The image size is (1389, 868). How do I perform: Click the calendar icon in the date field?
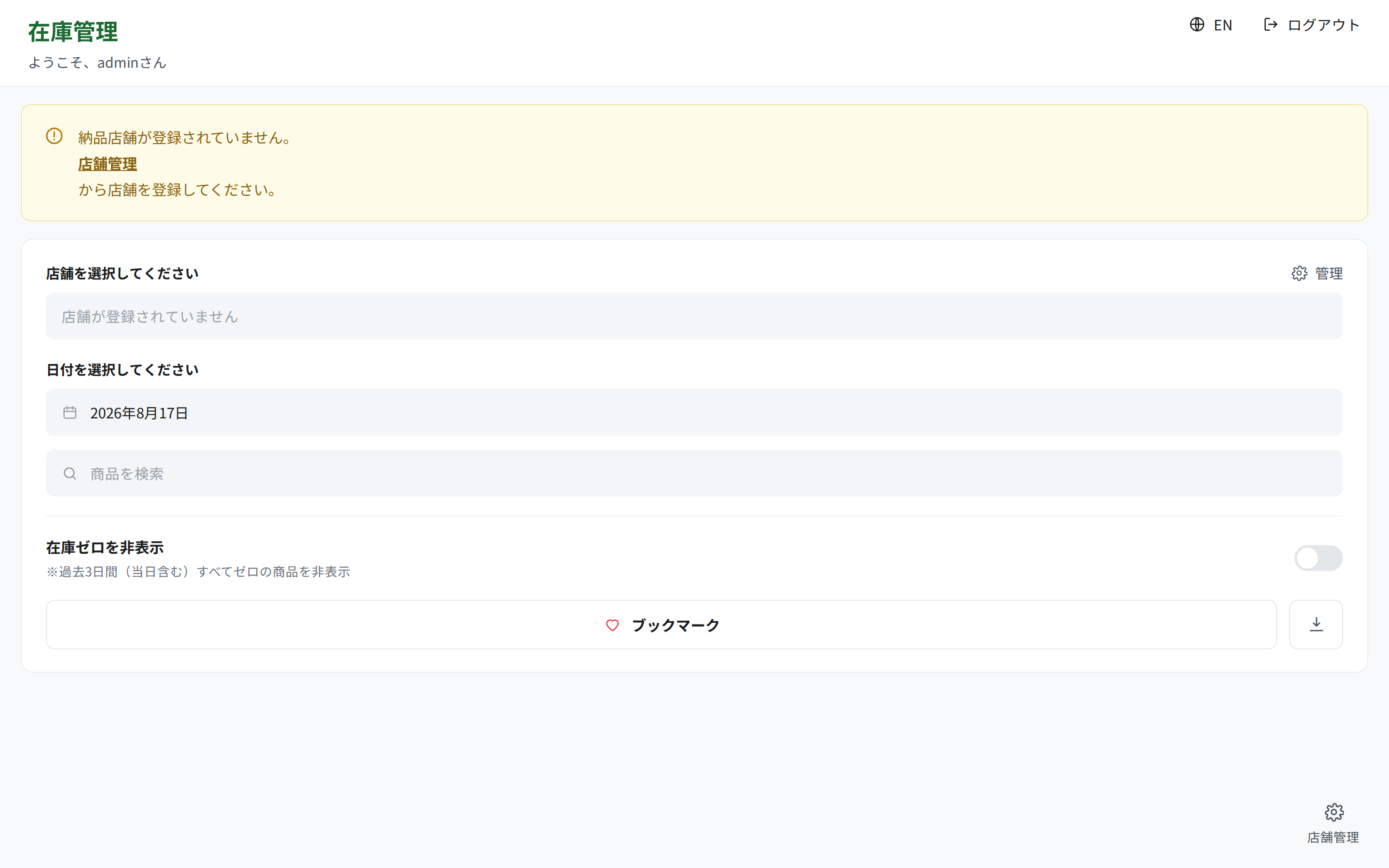click(x=70, y=413)
